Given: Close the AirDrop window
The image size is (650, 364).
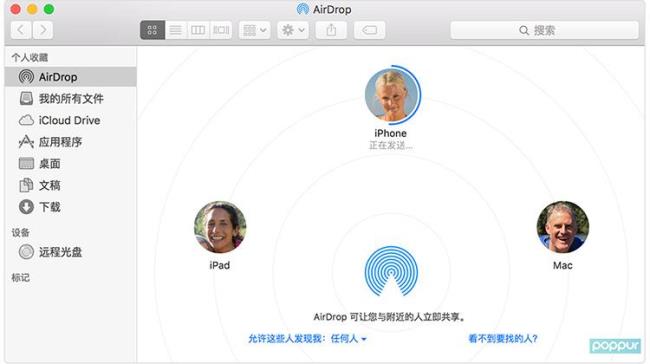Looking at the screenshot, I should (16, 9).
